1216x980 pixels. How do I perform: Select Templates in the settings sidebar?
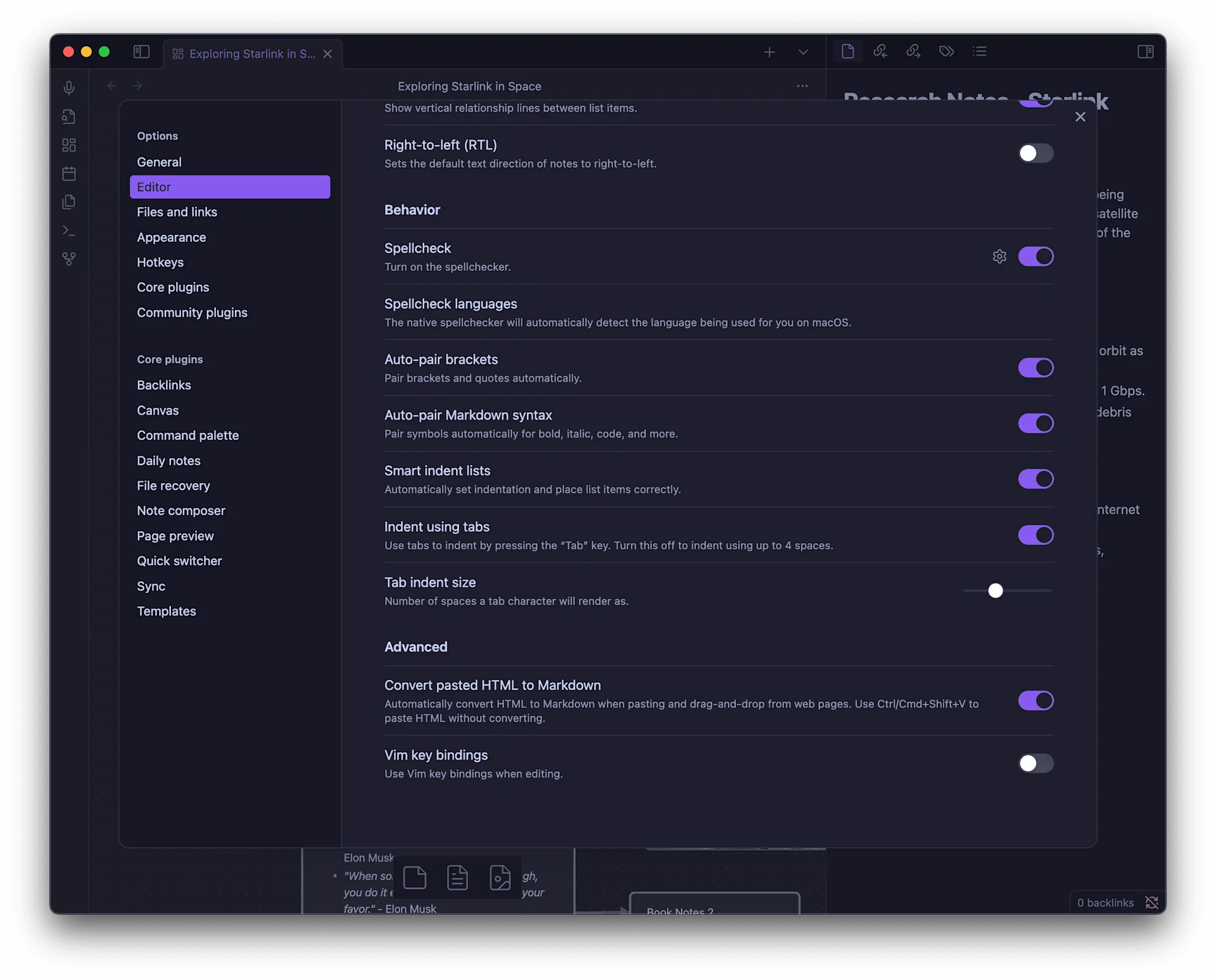click(166, 611)
